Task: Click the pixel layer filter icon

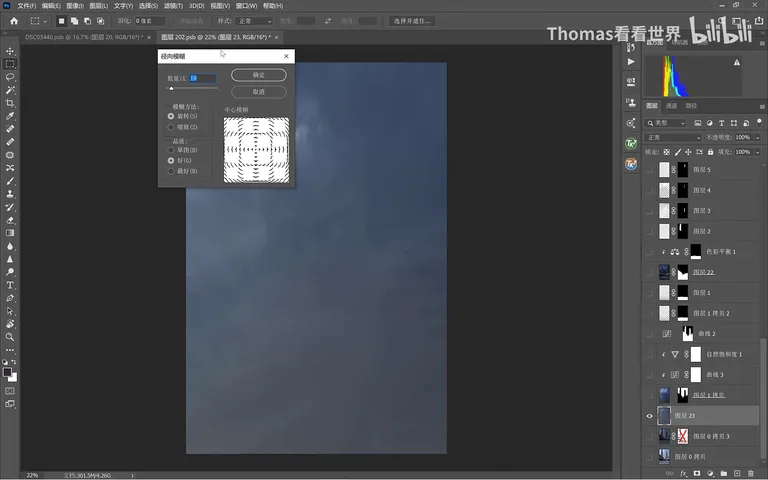Action: pos(697,123)
